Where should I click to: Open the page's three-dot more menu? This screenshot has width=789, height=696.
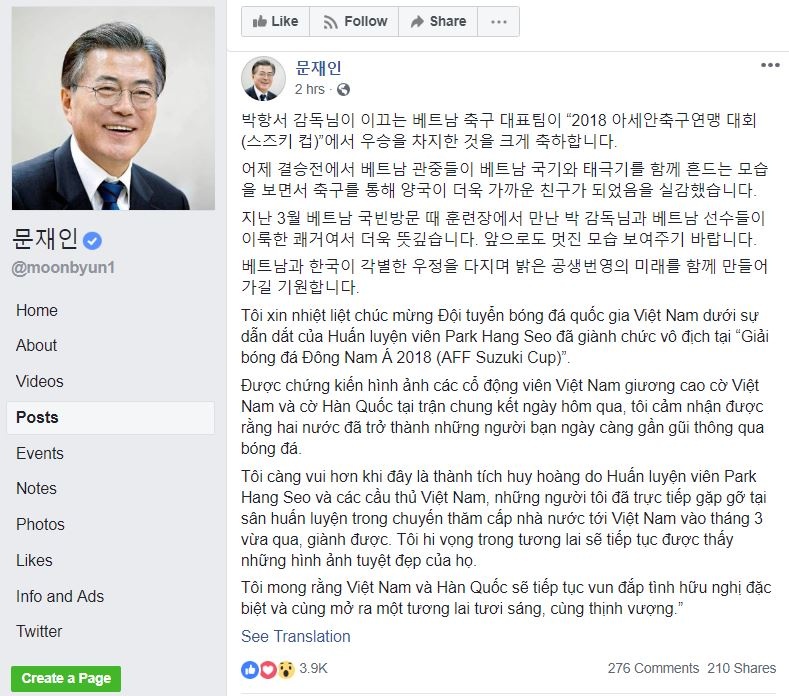pyautogui.click(x=498, y=22)
